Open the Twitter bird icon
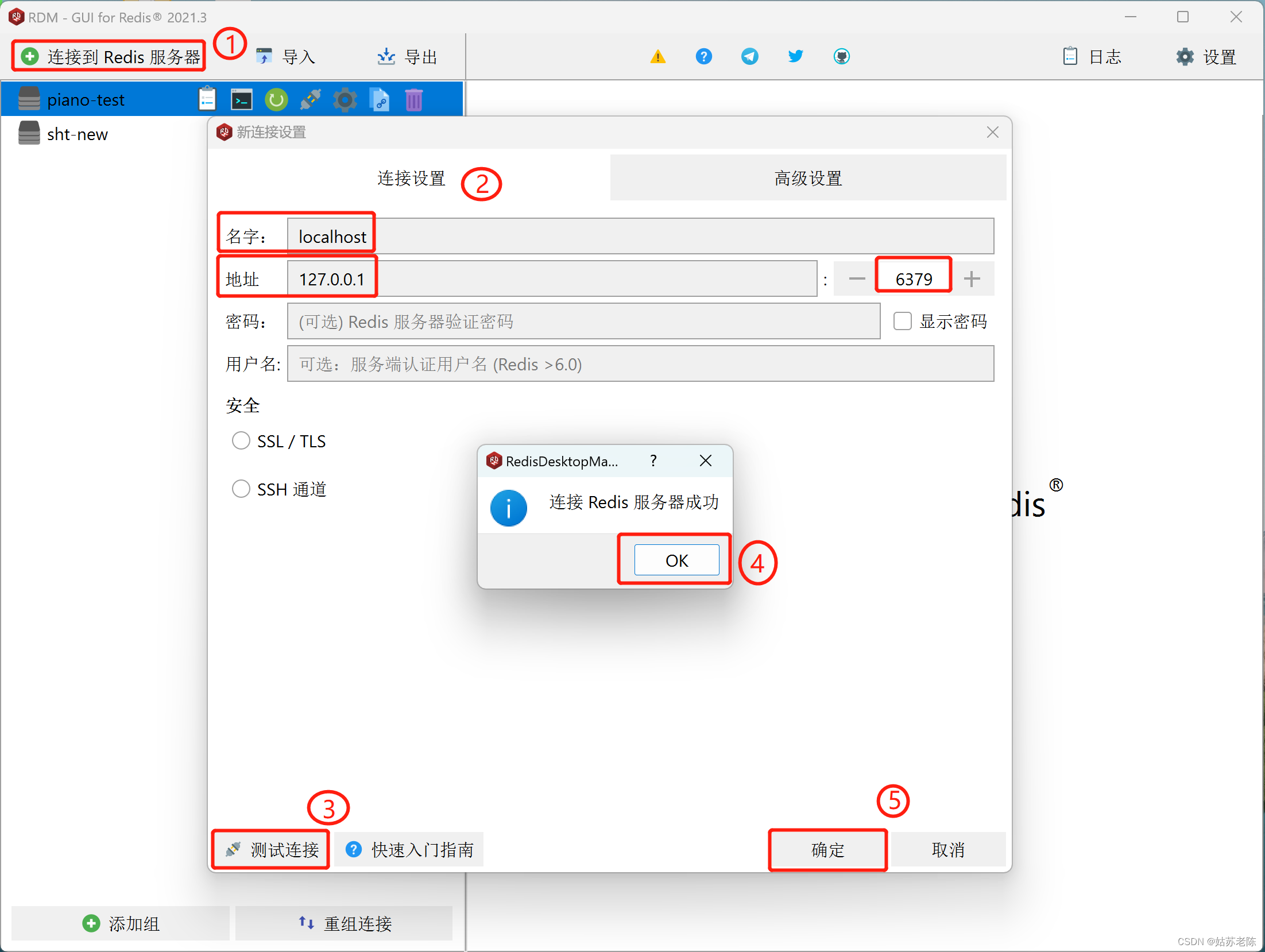Screen dimensions: 1265x952 [x=796, y=56]
